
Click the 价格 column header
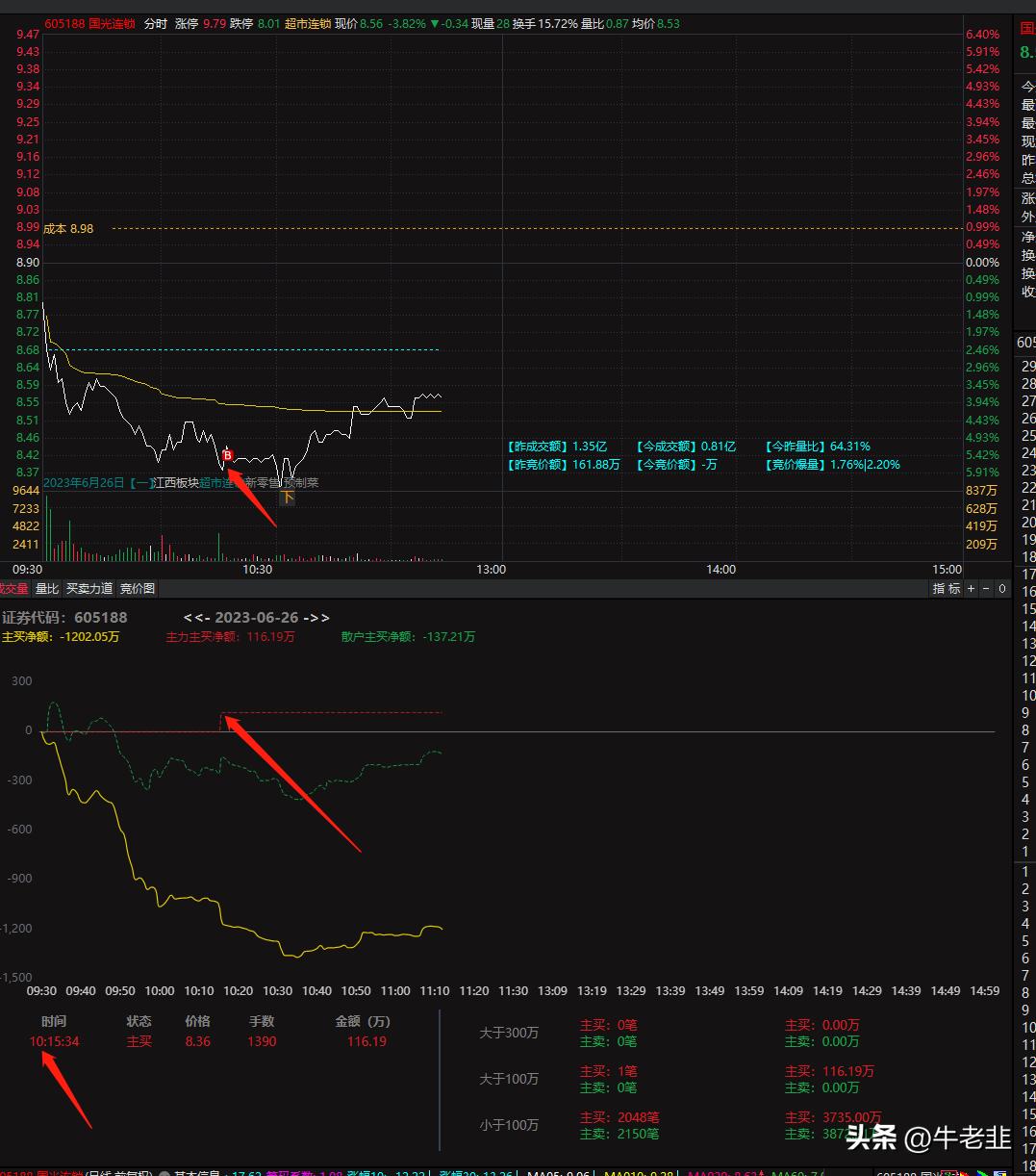[x=197, y=1021]
